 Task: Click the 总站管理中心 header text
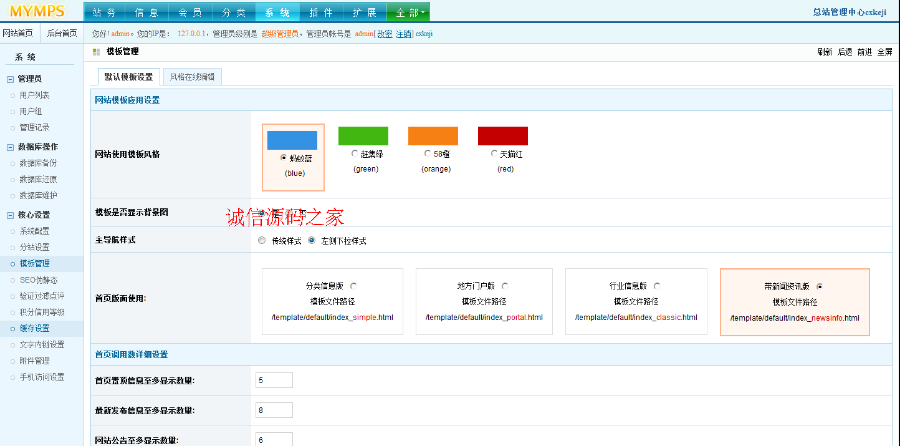point(838,11)
